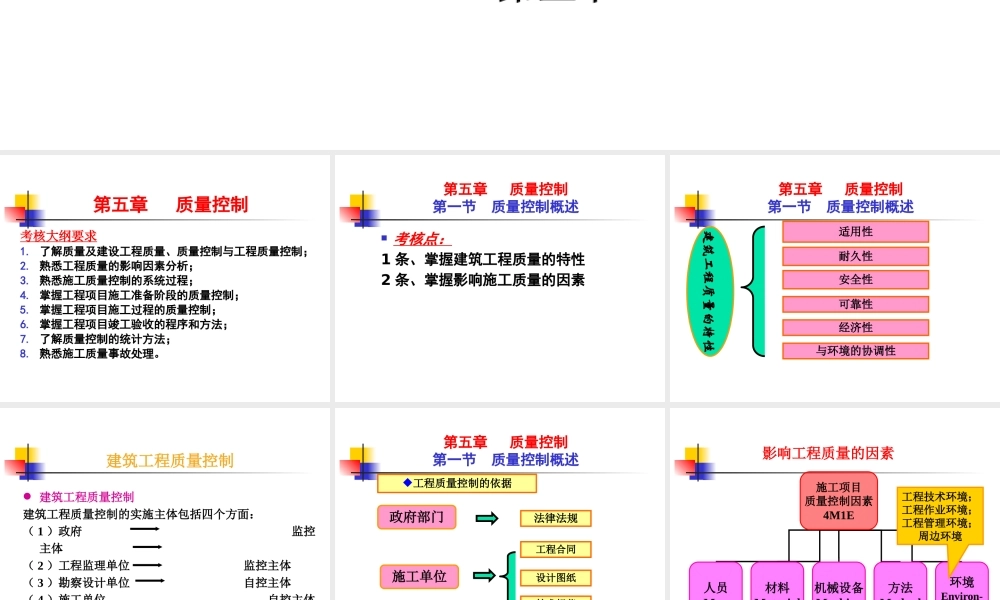Image resolution: width=1000 pixels, height=600 pixels.
Task: Click the 第五章 质量控制 title above 考核大纲要求
Action: (x=170, y=204)
